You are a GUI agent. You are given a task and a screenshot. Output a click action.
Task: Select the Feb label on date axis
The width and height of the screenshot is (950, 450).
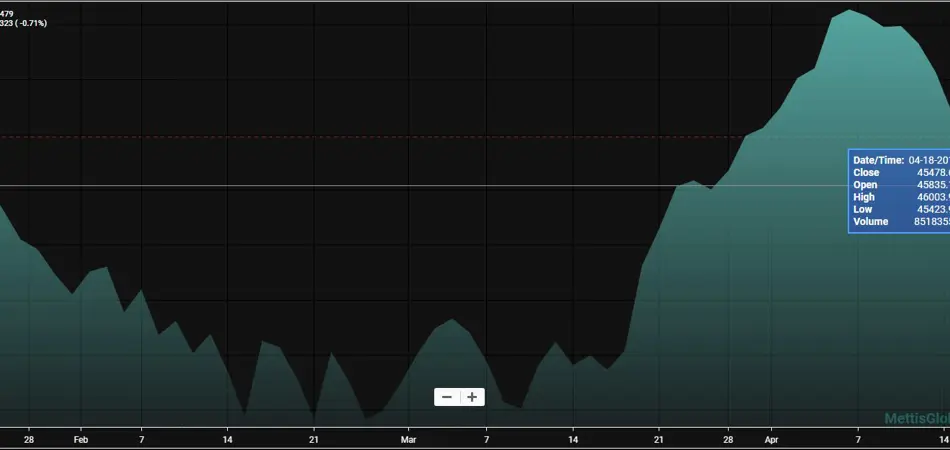(x=80, y=439)
